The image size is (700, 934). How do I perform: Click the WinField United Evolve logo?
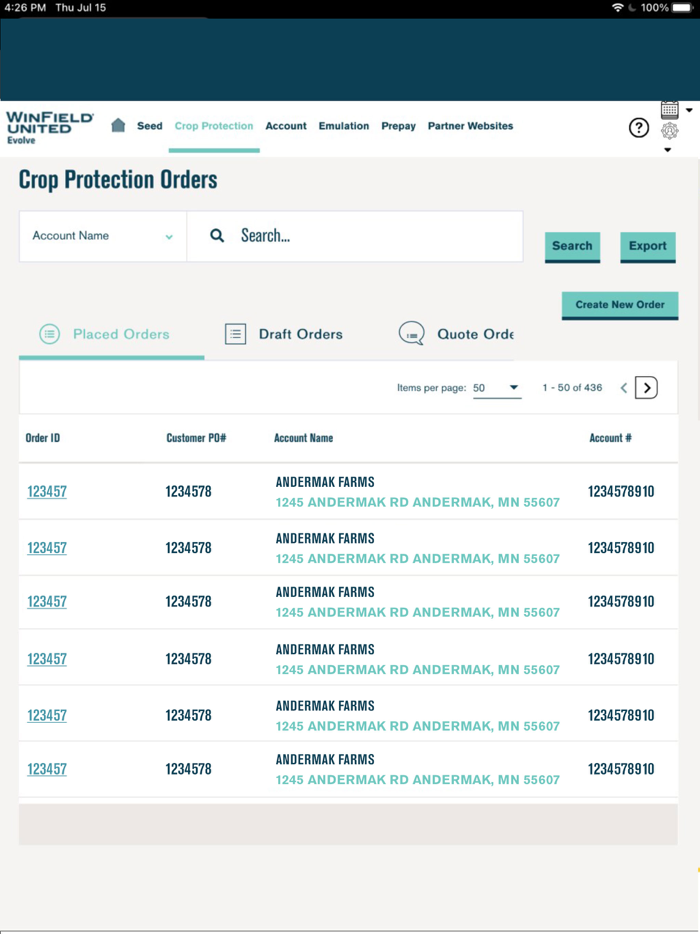[x=49, y=127]
